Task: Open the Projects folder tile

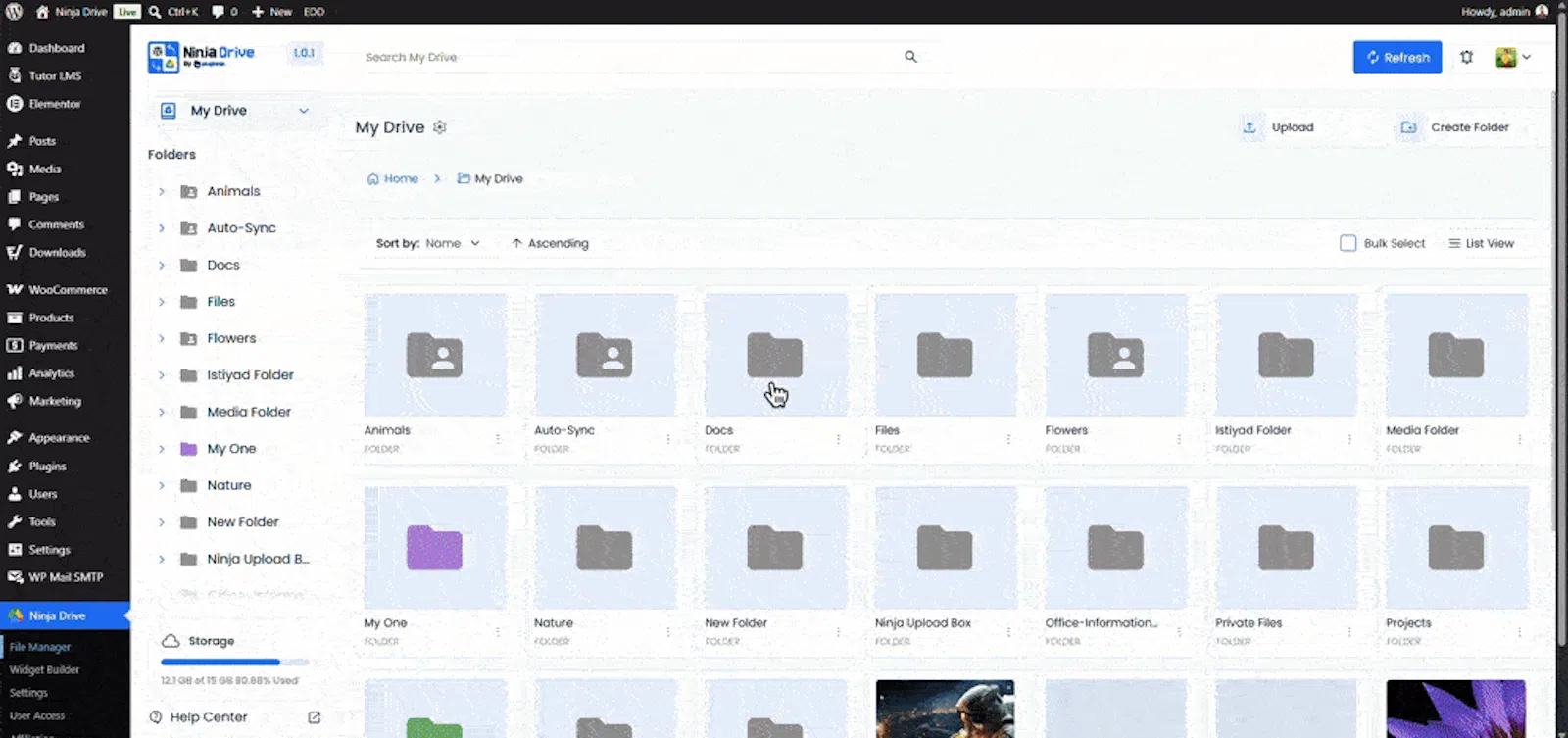Action: pyautogui.click(x=1456, y=548)
